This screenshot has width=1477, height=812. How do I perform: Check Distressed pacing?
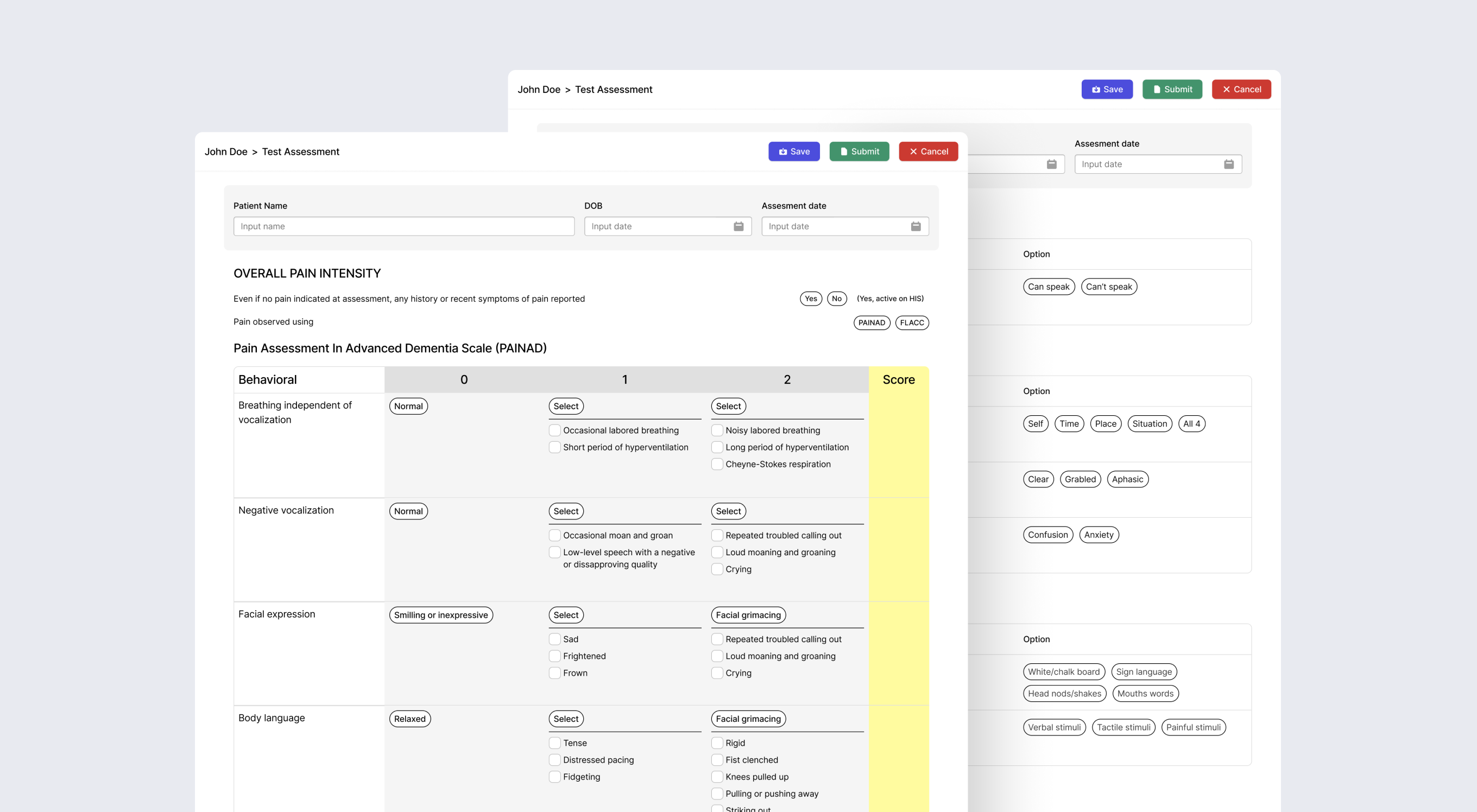click(x=554, y=760)
